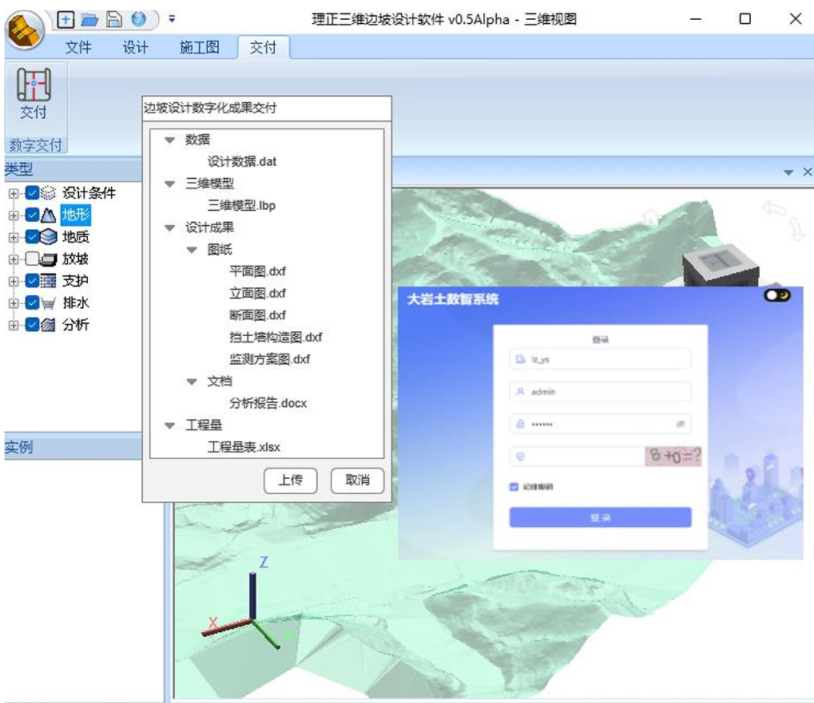Toggle the dark mode switch on login panel

click(776, 297)
